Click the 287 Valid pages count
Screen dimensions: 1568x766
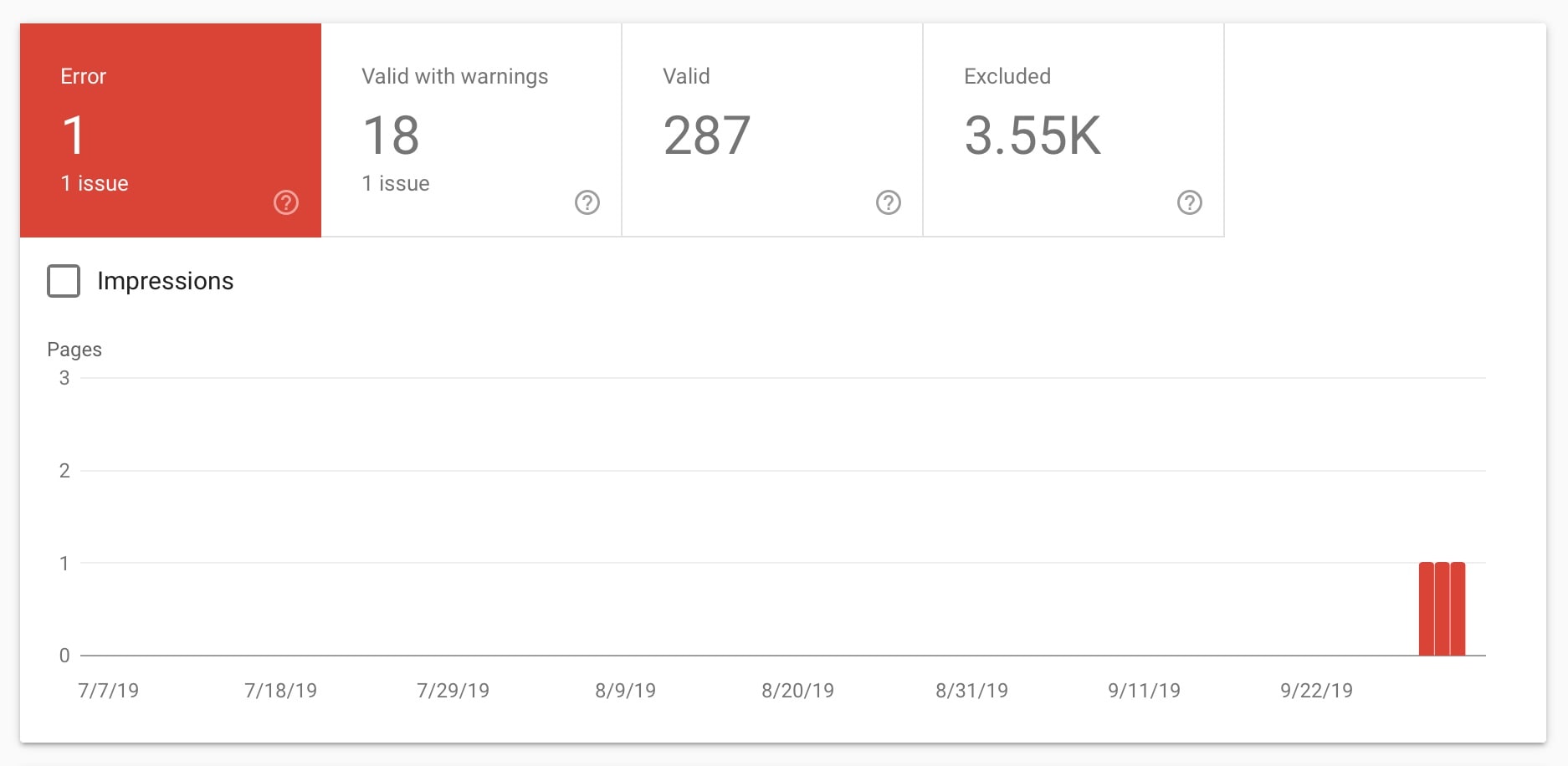point(707,135)
